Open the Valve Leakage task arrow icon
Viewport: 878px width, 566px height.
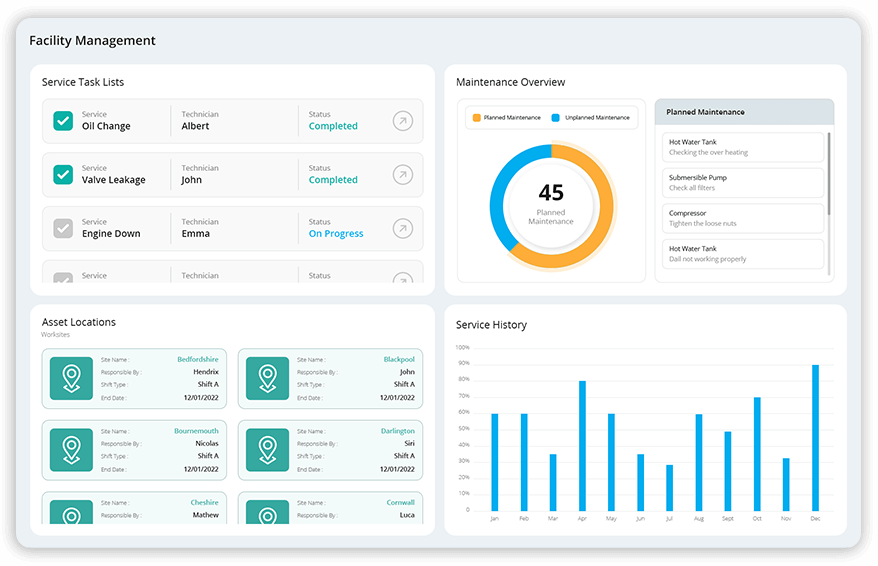coord(402,175)
